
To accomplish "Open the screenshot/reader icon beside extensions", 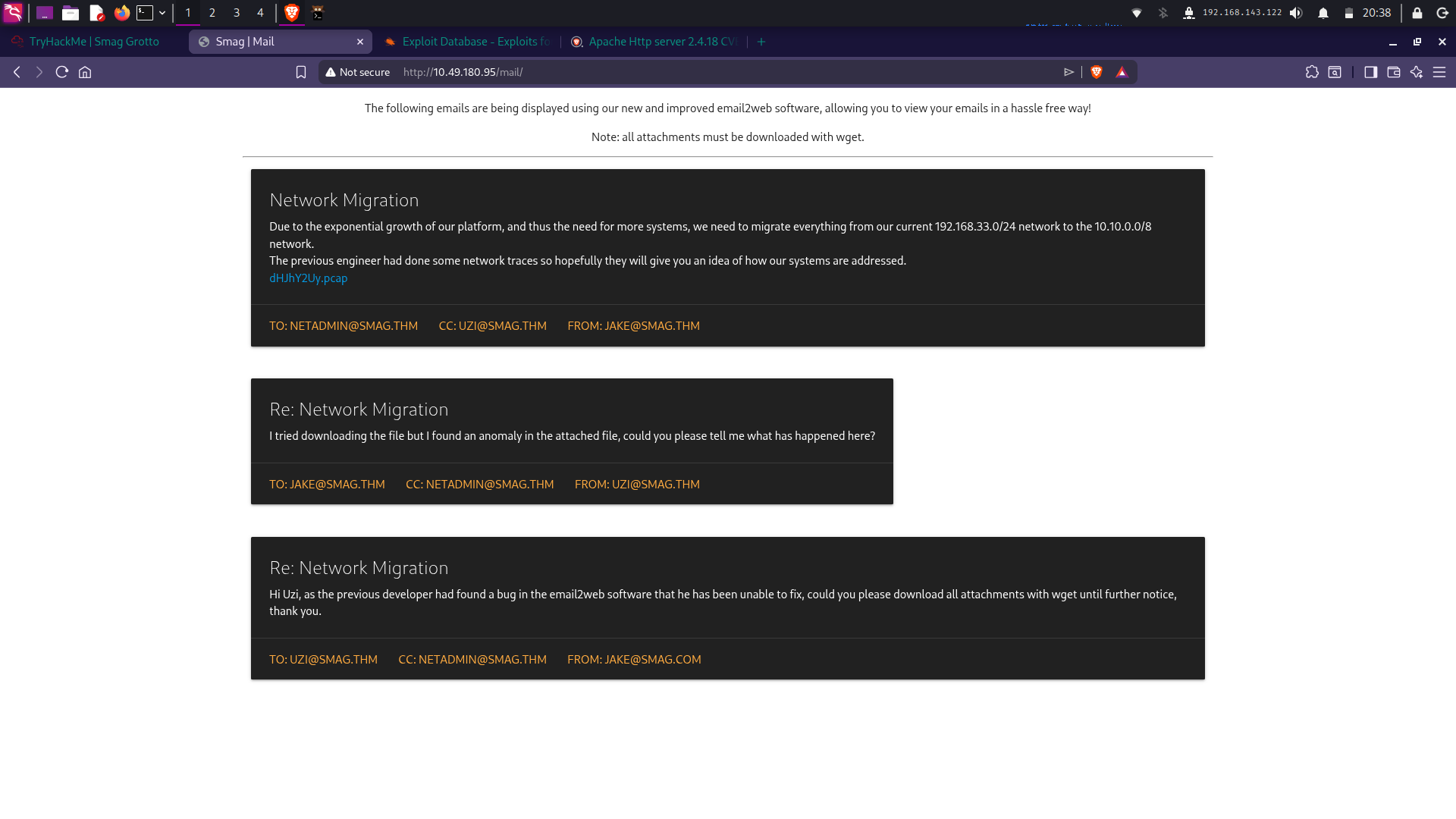I will [x=1335, y=72].
